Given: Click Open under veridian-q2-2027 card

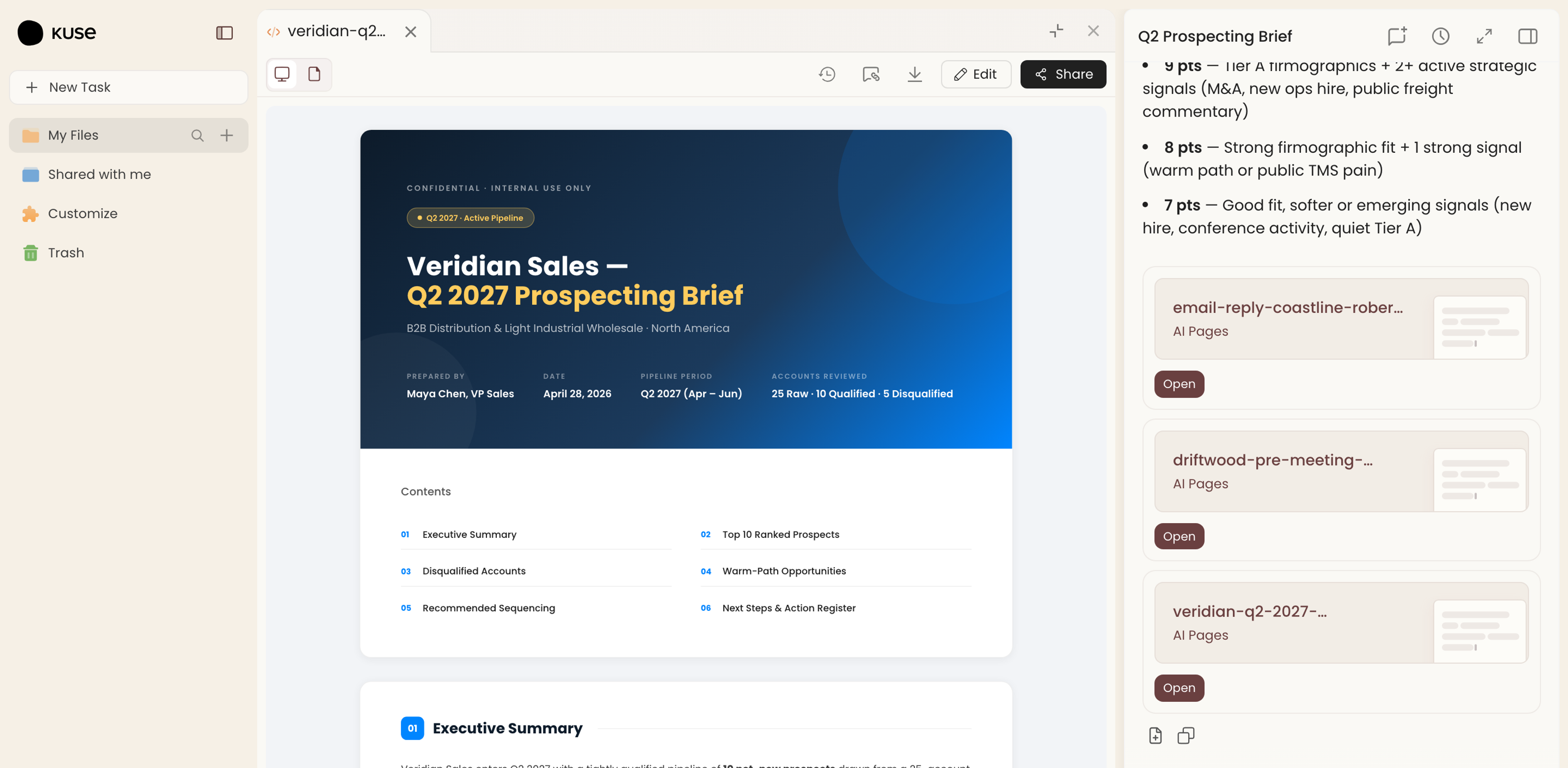Looking at the screenshot, I should (1179, 688).
